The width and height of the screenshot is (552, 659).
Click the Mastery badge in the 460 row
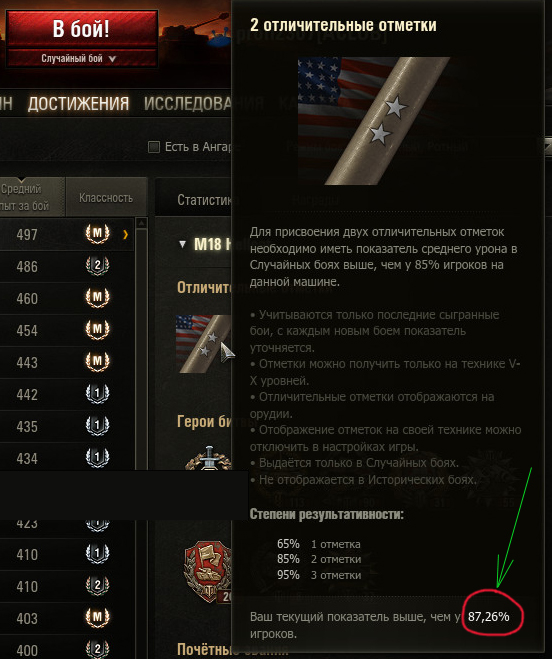(x=98, y=298)
